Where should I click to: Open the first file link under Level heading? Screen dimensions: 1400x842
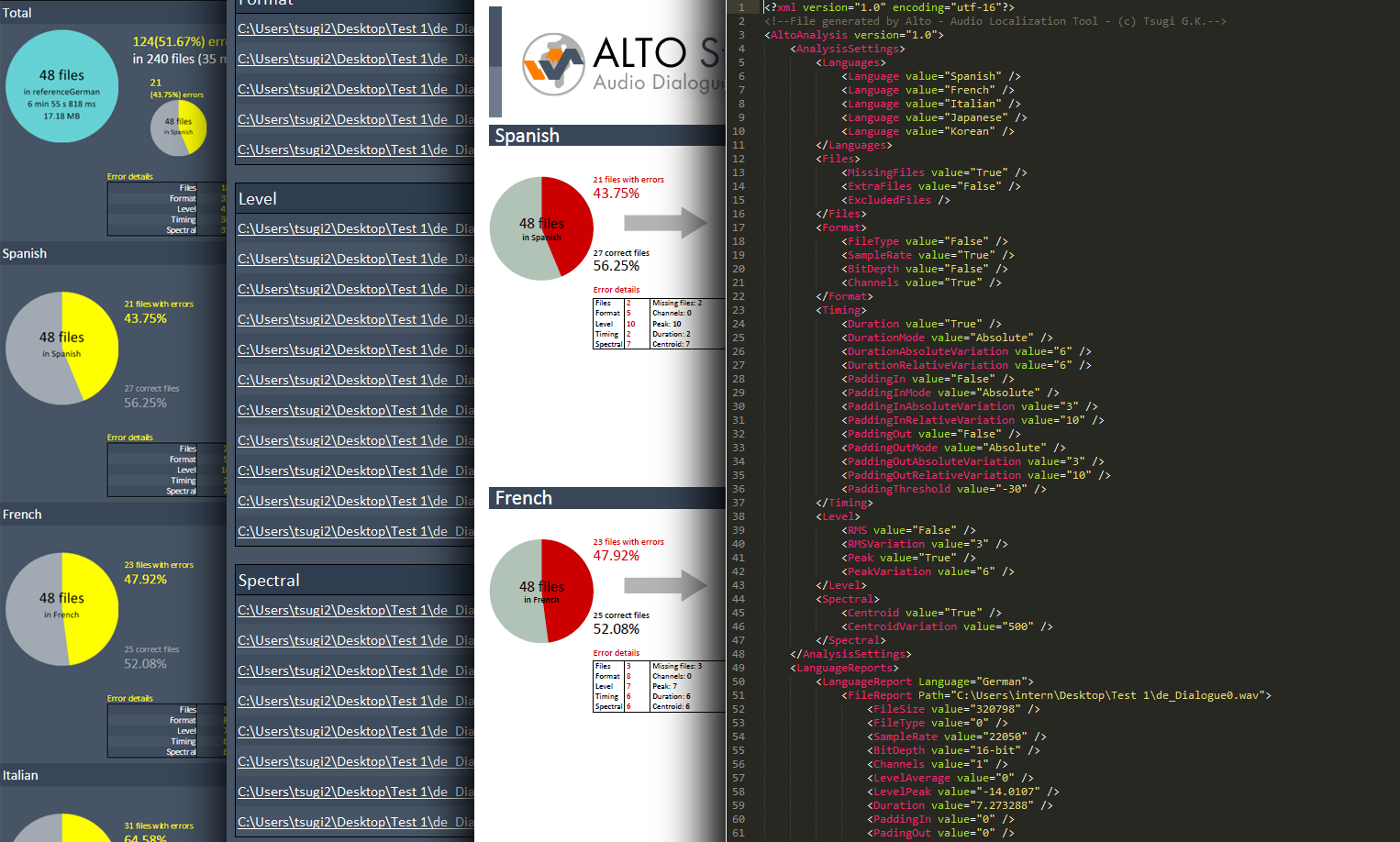coord(356,228)
